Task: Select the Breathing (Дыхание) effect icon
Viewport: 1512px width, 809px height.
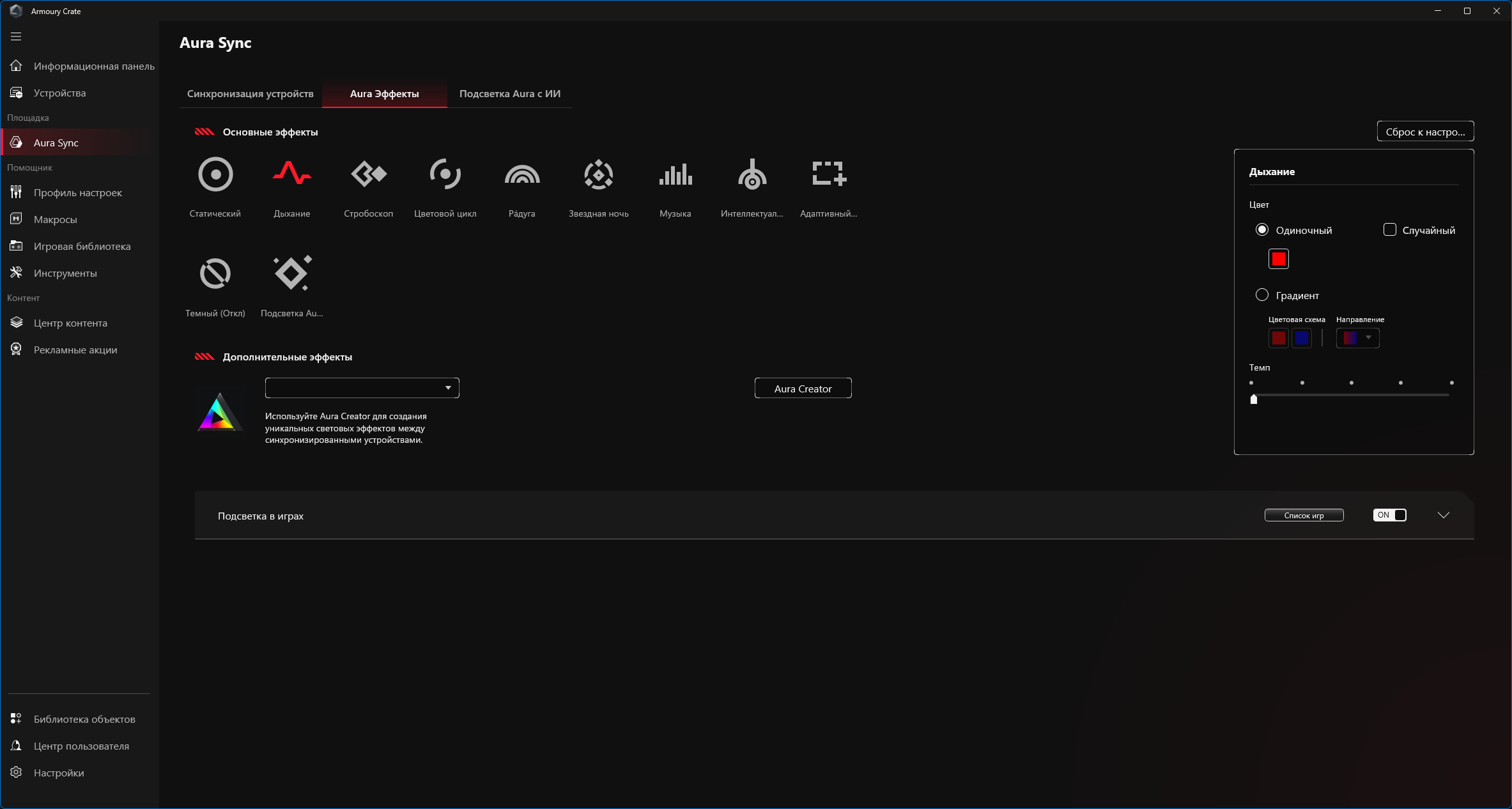Action: 292,174
